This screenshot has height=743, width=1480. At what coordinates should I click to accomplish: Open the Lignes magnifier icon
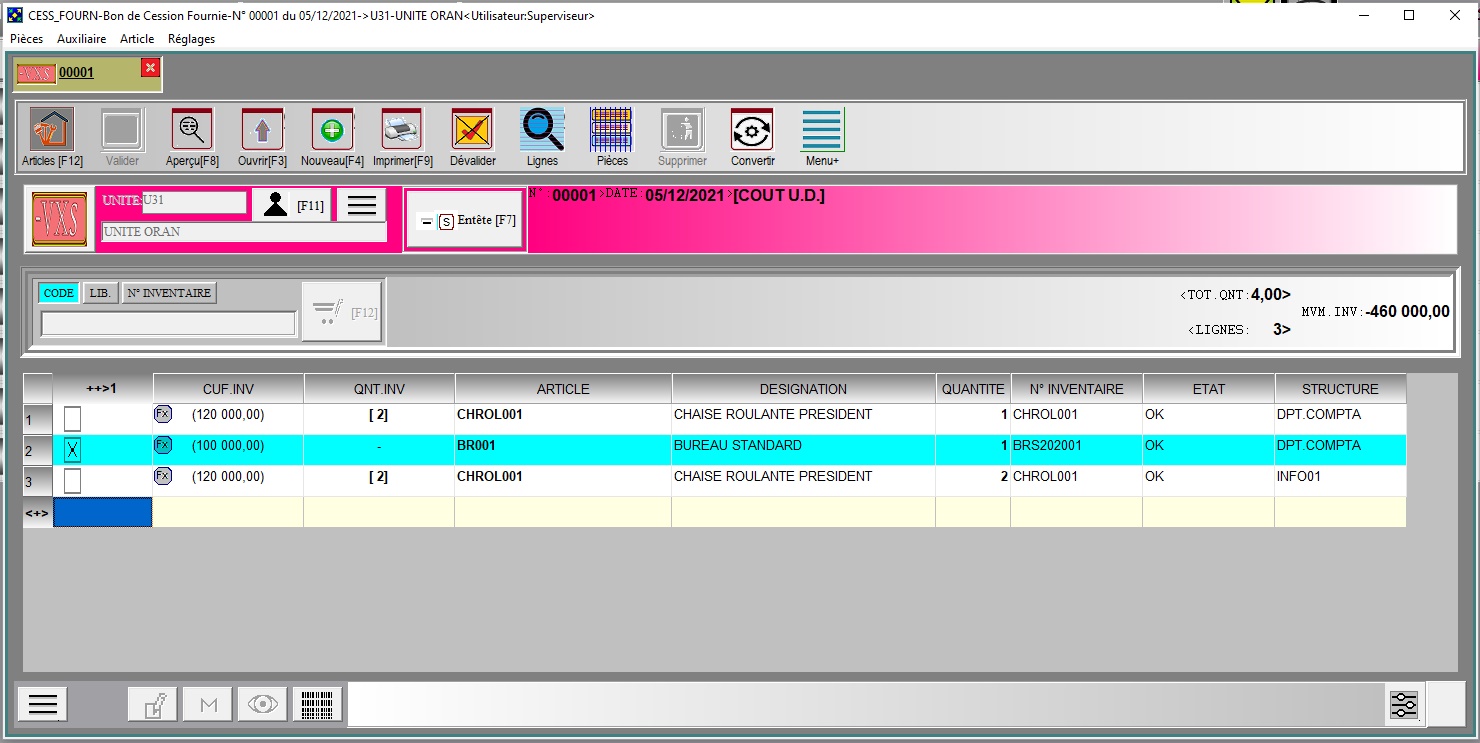pos(542,130)
